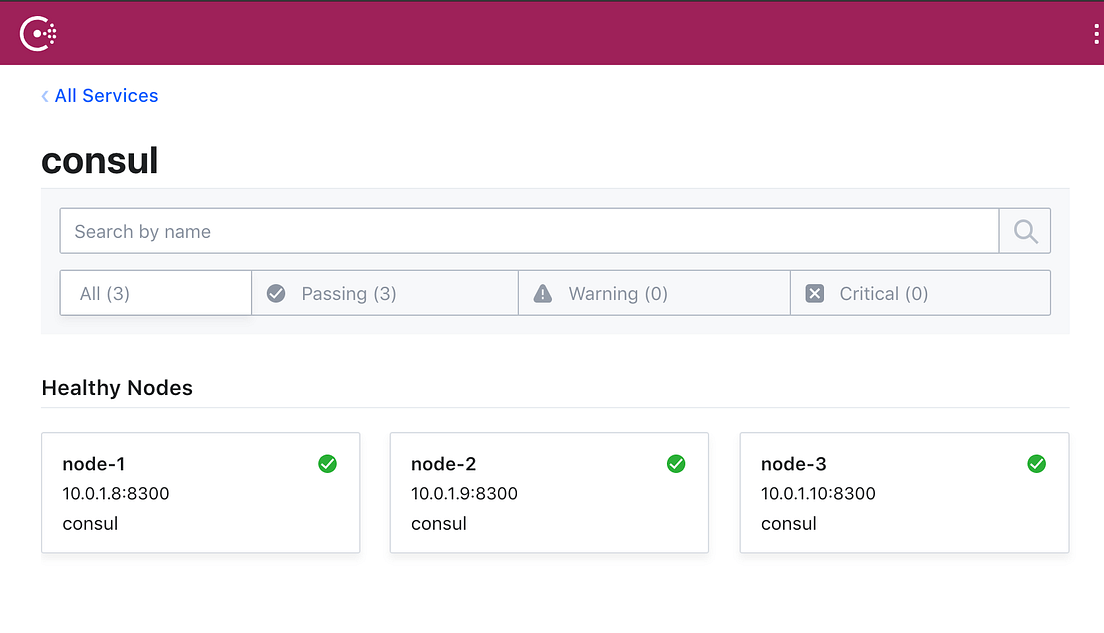Click the Warning triangle icon
1104x633 pixels.
click(x=543, y=294)
